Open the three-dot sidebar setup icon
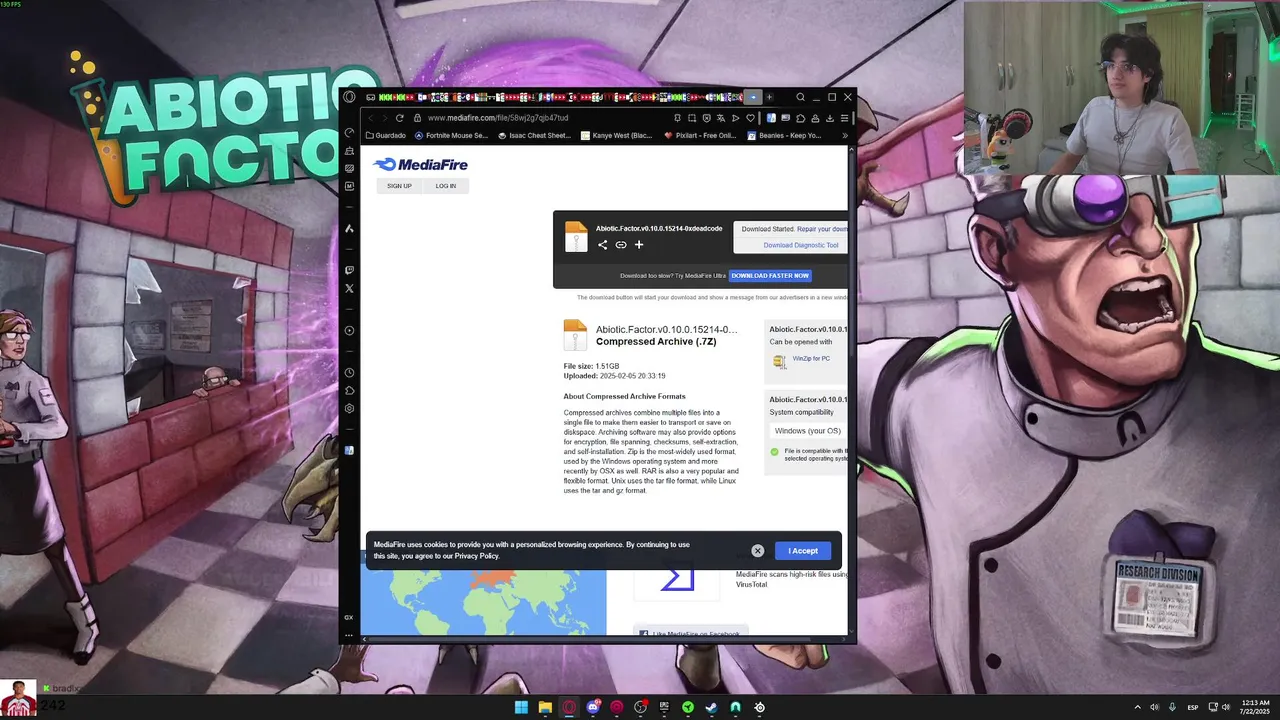1280x720 pixels. pos(349,635)
